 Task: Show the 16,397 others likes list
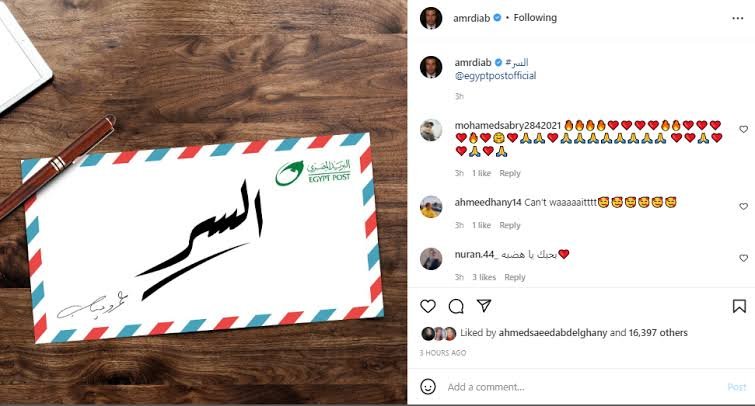pos(658,333)
